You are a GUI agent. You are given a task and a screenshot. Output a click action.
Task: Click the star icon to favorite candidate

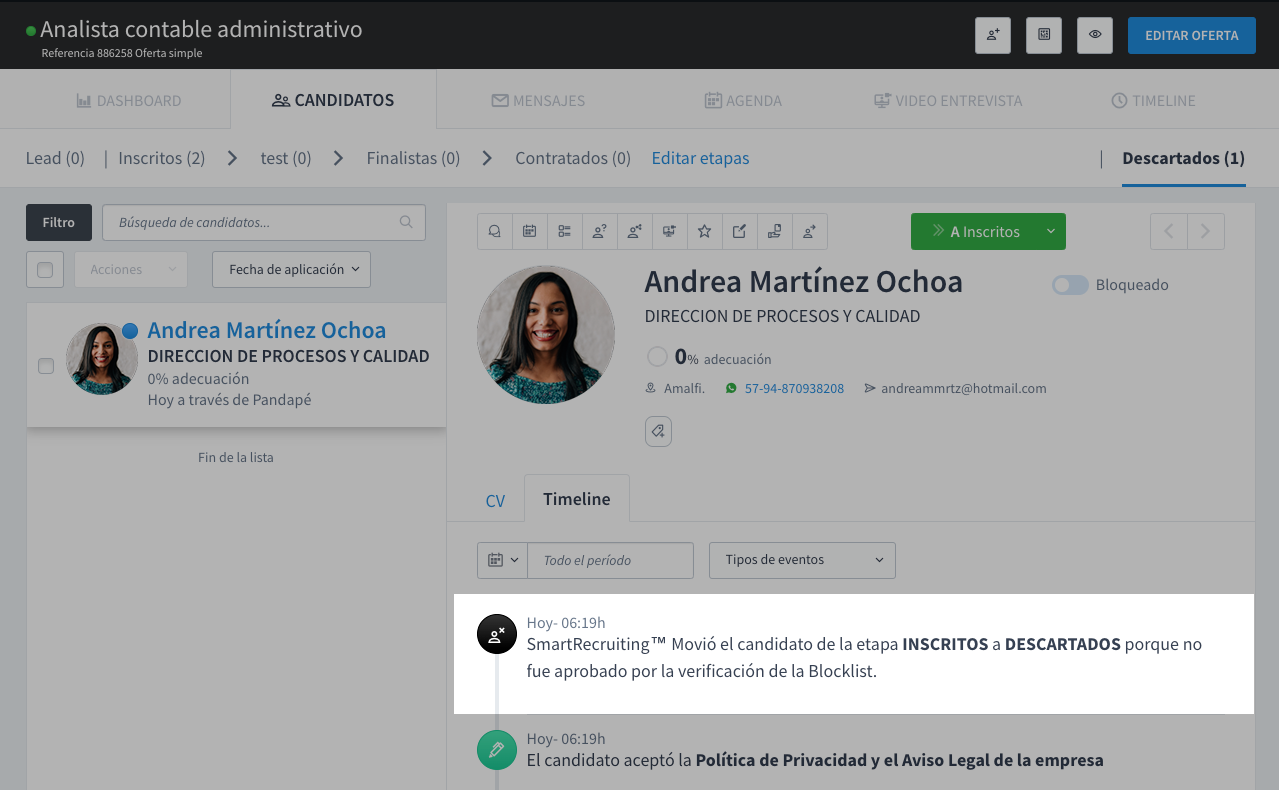coord(704,232)
